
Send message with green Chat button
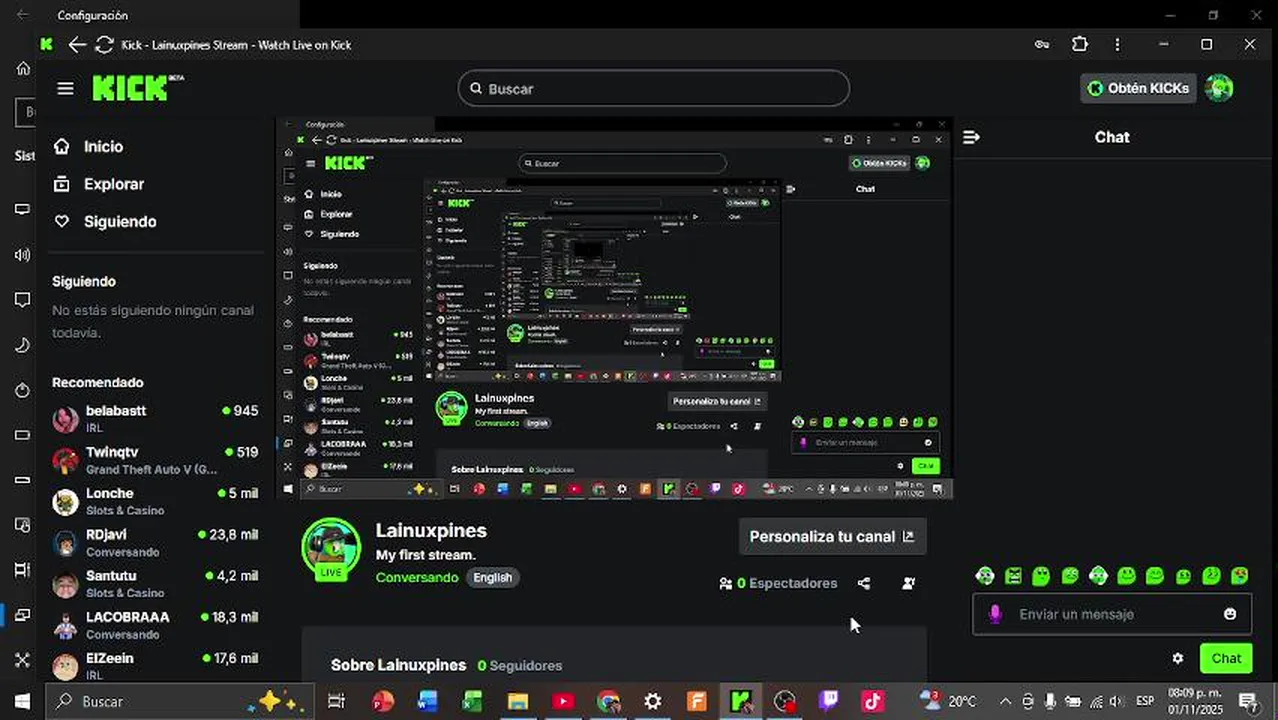coord(1226,658)
